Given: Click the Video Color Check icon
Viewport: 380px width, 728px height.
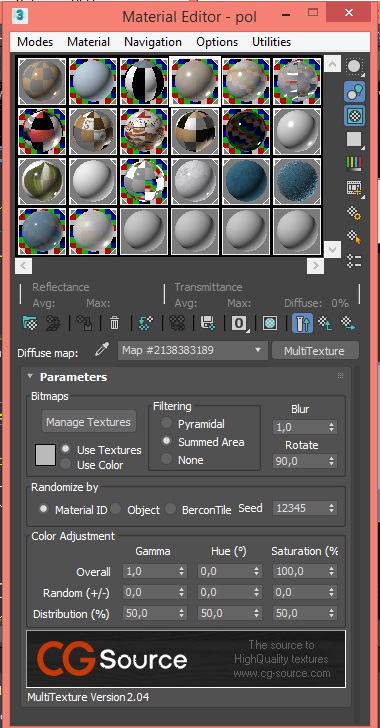Looking at the screenshot, I should [354, 163].
